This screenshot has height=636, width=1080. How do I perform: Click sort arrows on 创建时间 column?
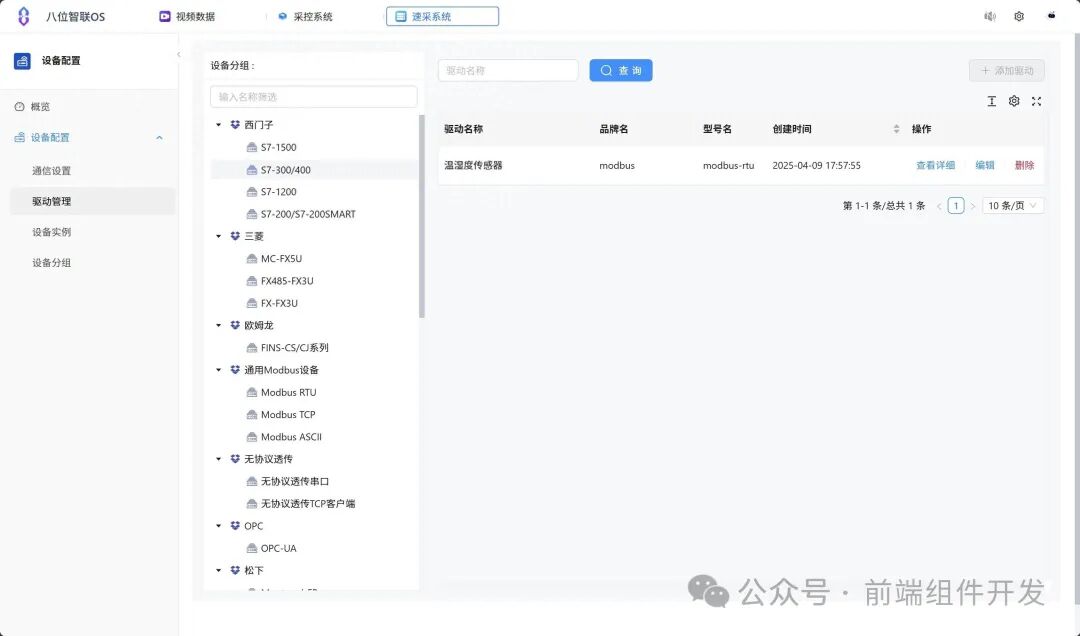pyautogui.click(x=896, y=129)
